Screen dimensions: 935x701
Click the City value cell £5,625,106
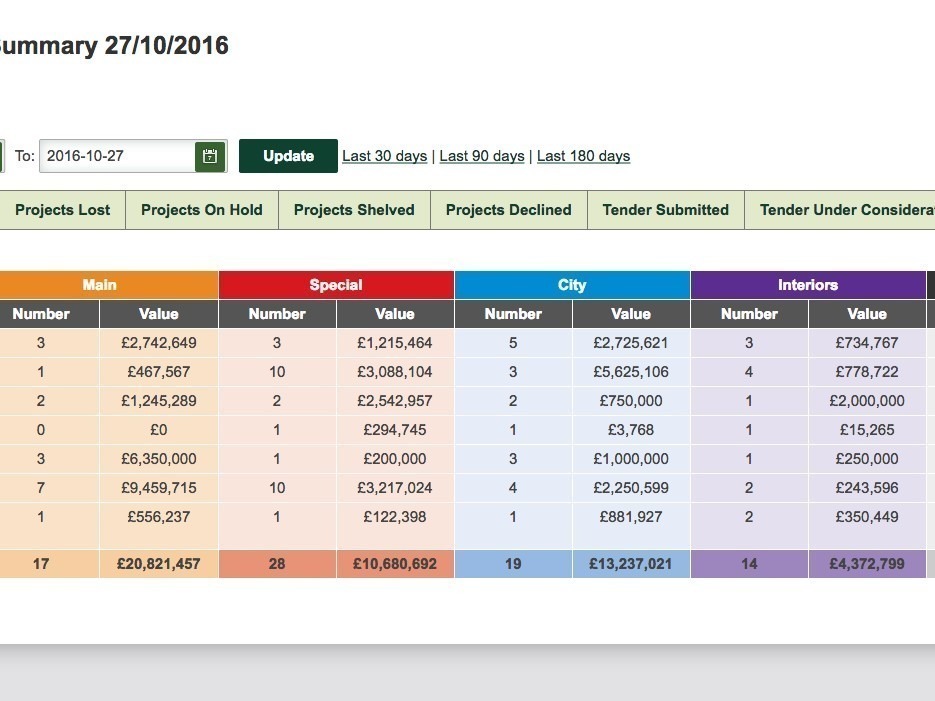point(631,372)
